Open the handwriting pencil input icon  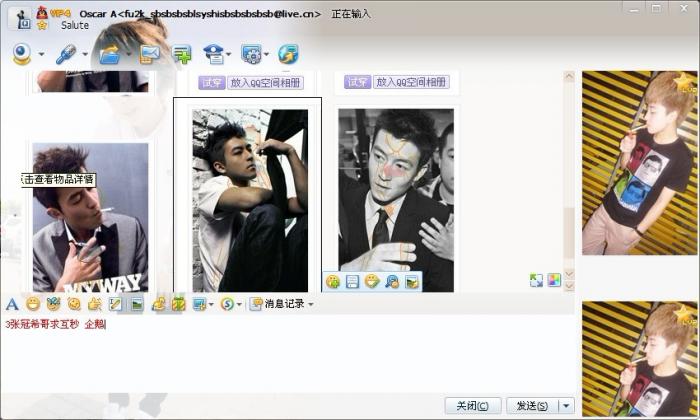[x=115, y=304]
